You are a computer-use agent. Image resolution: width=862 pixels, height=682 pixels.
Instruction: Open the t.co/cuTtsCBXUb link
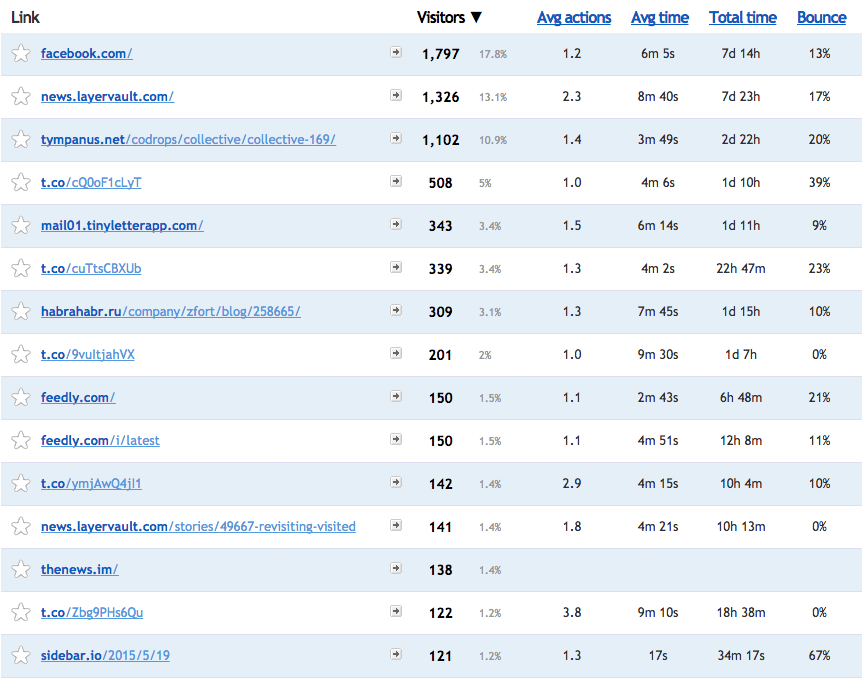tap(91, 268)
